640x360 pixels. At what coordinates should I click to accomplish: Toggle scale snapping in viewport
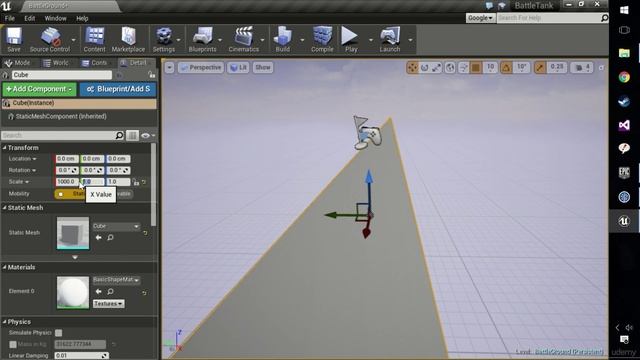click(x=540, y=67)
